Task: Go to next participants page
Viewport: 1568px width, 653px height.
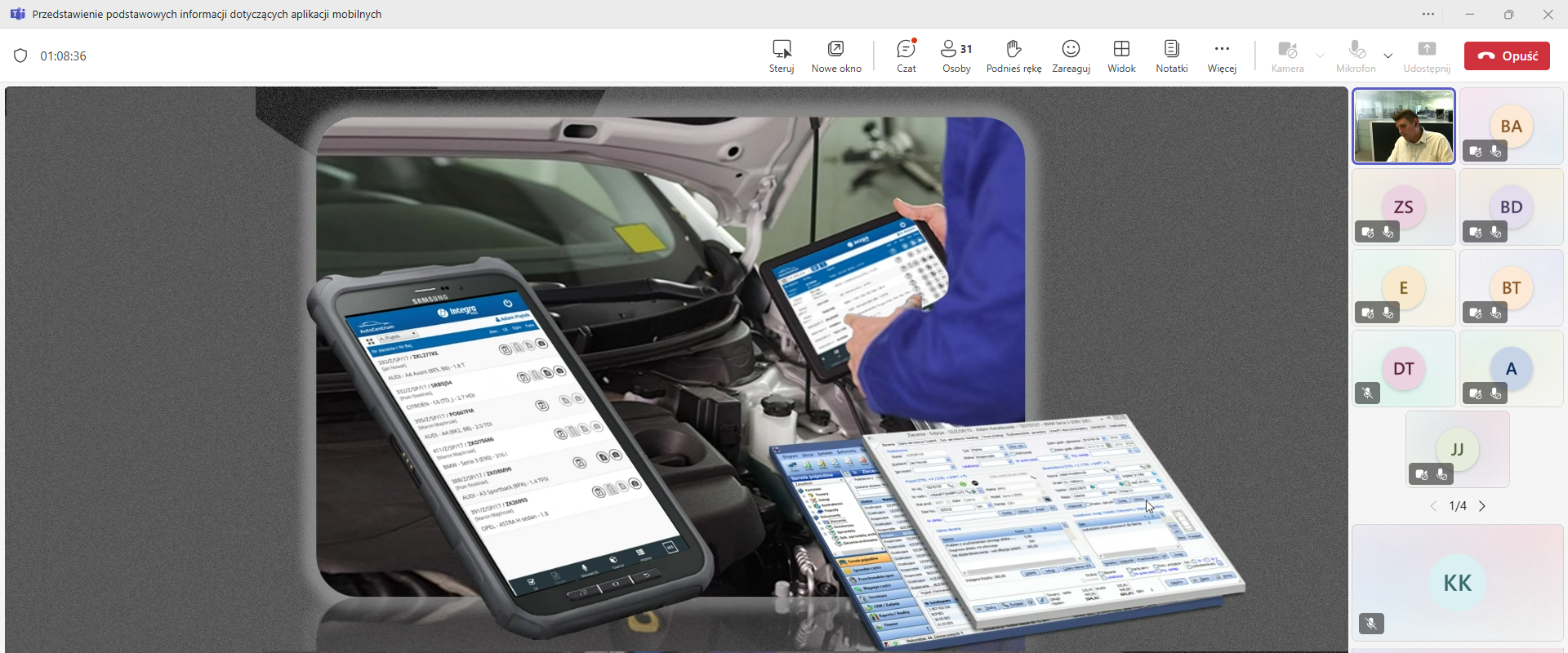Action: pyautogui.click(x=1483, y=506)
